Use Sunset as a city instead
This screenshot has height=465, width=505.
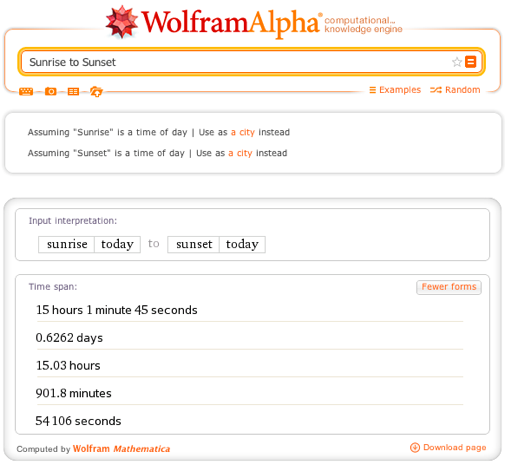tap(240, 153)
